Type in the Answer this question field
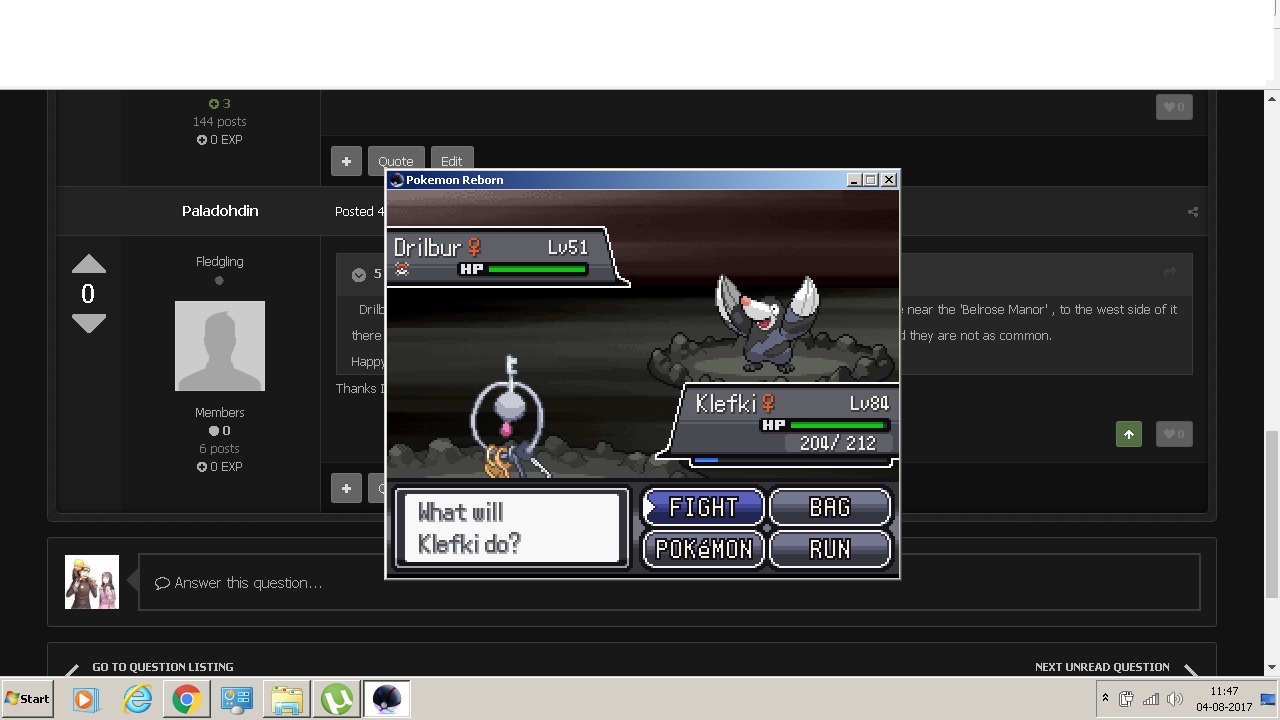 click(669, 582)
